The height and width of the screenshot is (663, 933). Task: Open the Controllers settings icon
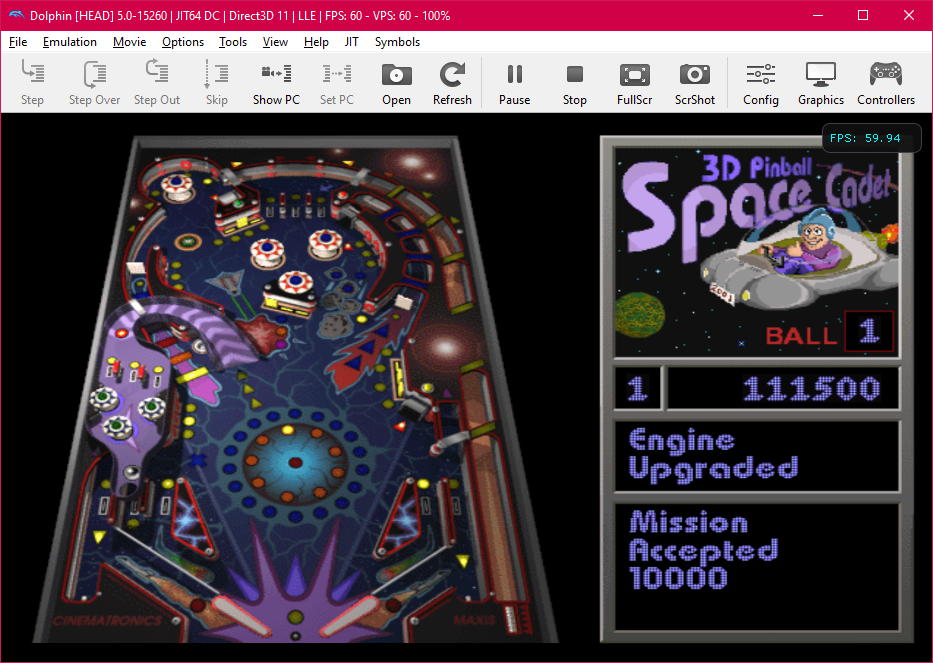pos(886,74)
